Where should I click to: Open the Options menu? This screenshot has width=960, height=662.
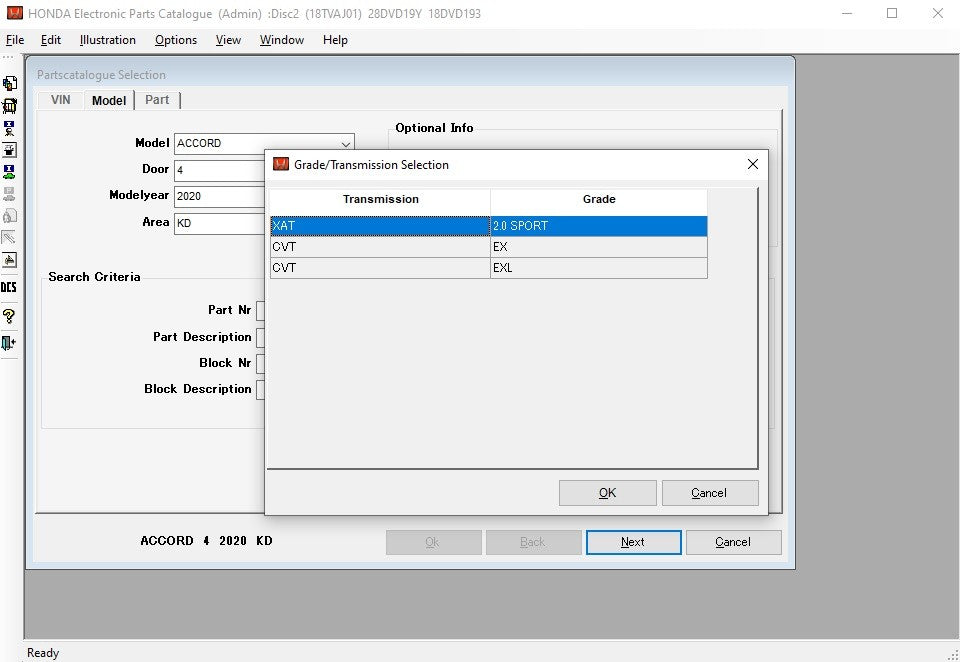(x=176, y=40)
